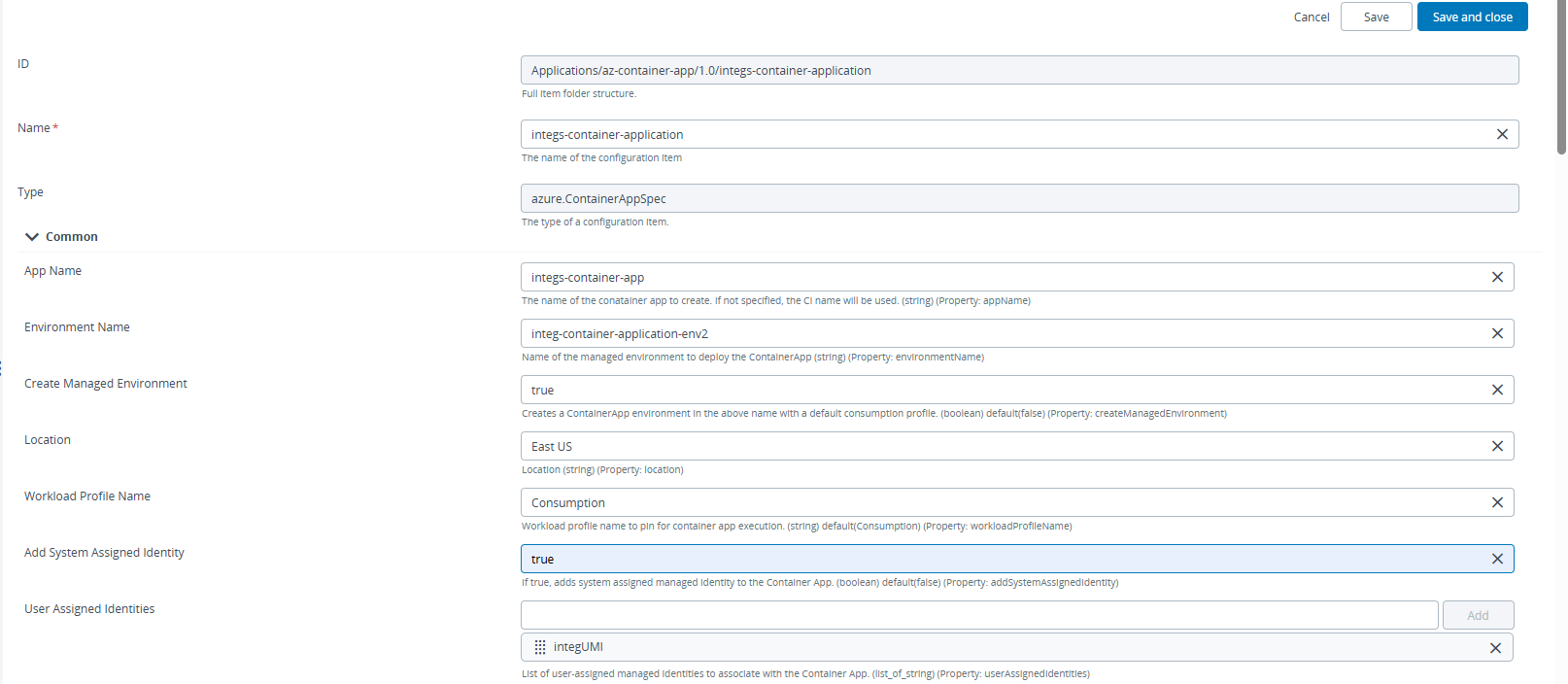The image size is (1568, 684).
Task: Click the vertical scrollbar on the right
Action: pos(1561,78)
